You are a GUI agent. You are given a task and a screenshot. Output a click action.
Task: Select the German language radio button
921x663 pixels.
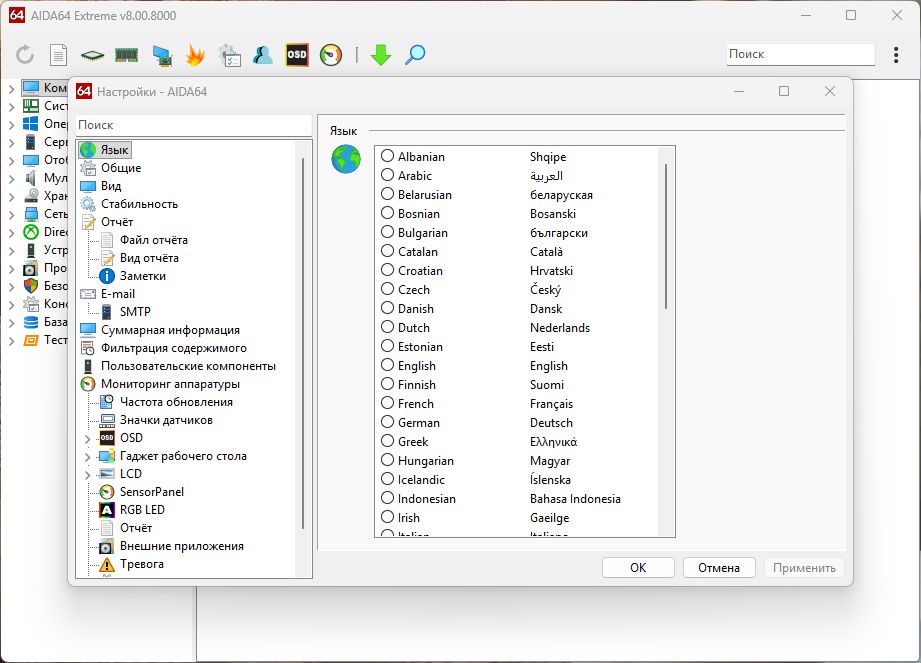click(x=387, y=422)
